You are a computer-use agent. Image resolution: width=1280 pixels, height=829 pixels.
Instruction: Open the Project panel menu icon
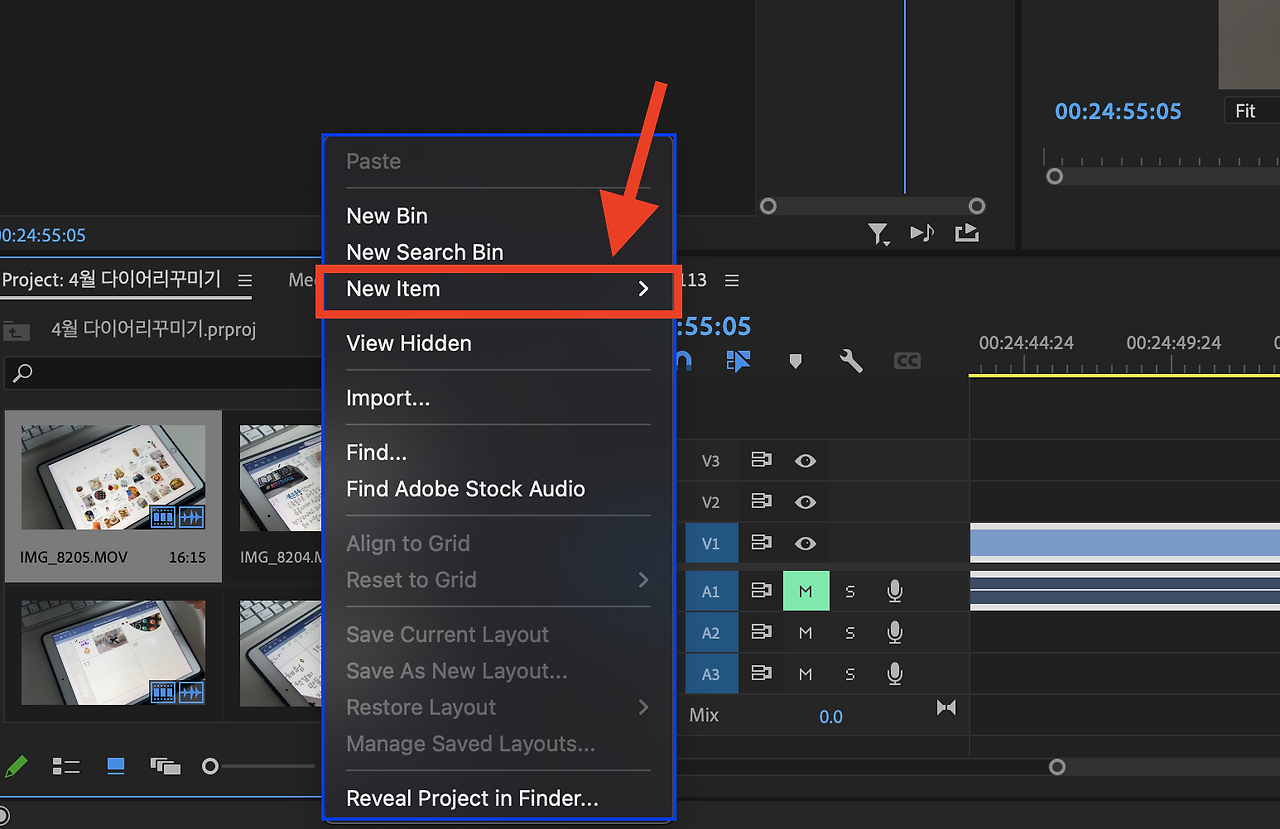pos(245,280)
